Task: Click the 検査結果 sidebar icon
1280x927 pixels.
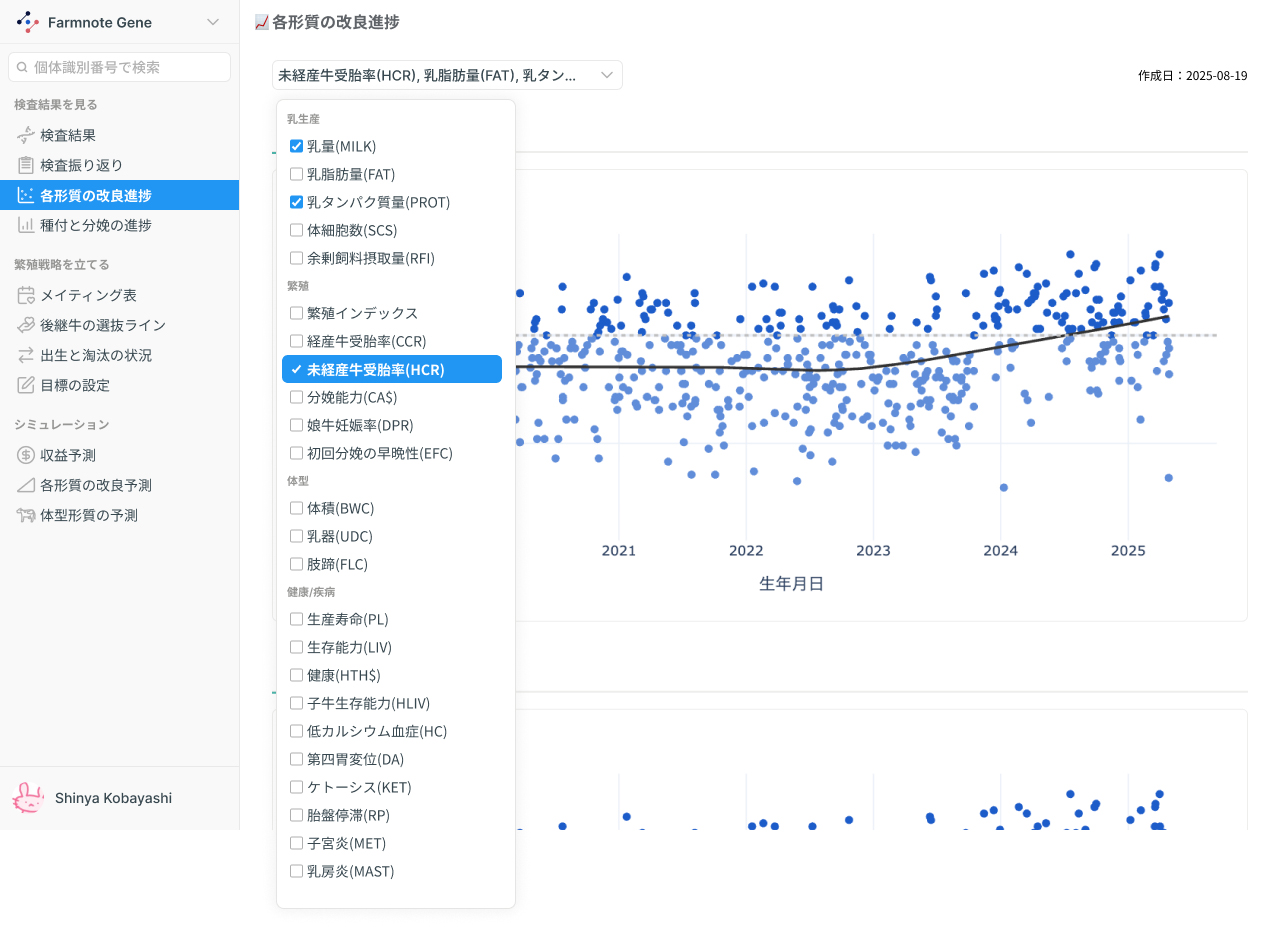Action: tap(26, 136)
